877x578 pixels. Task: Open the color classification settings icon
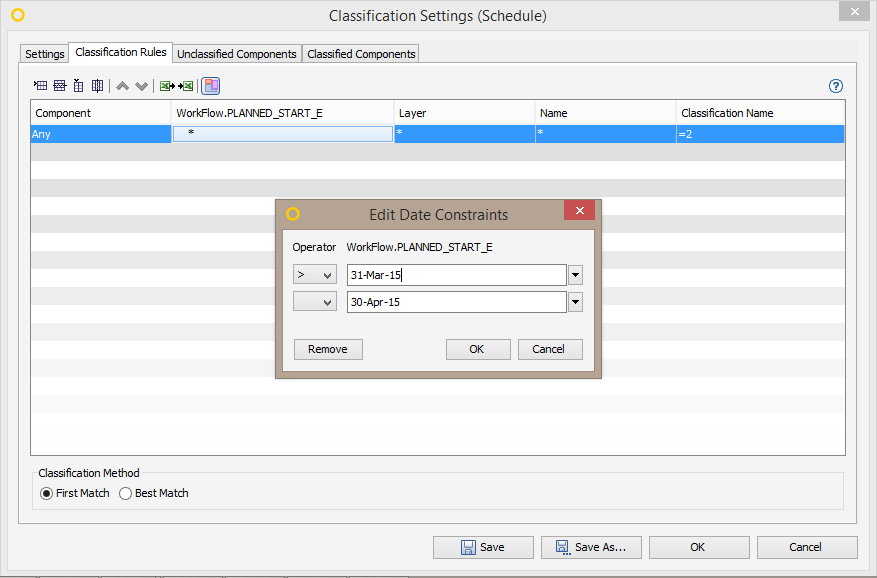[210, 85]
